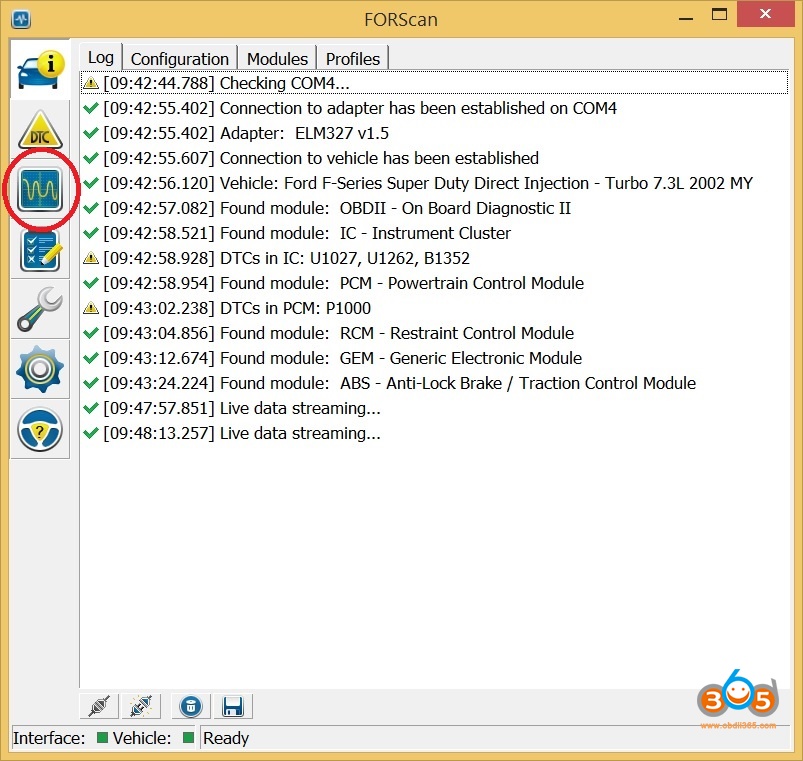The height and width of the screenshot is (761, 803).
Task: Open the gear settings section
Action: (x=40, y=369)
